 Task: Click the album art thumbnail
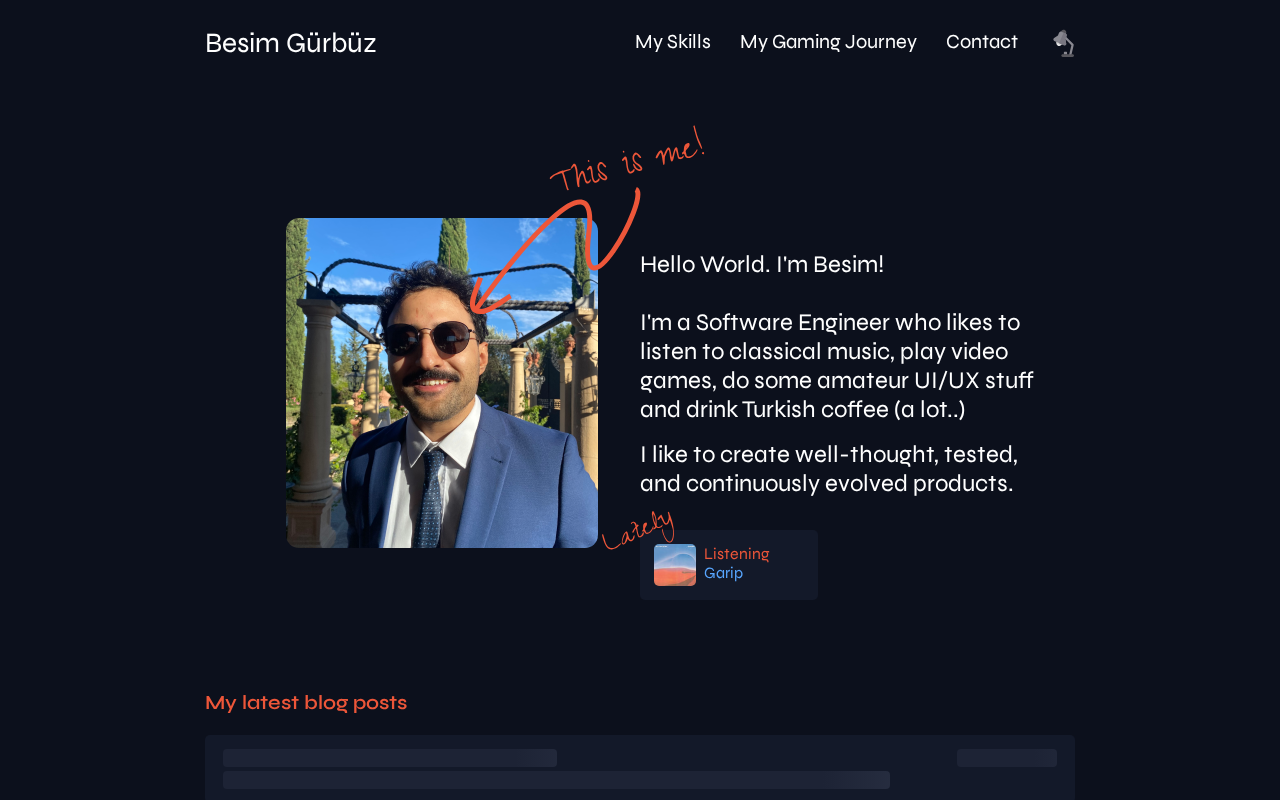(x=675, y=565)
